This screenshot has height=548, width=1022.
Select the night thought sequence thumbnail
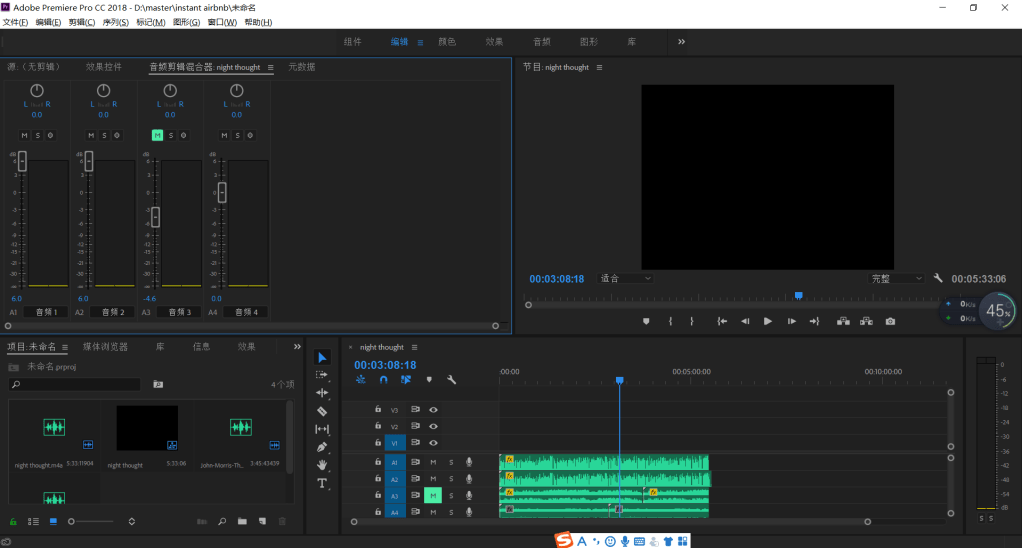click(147, 428)
